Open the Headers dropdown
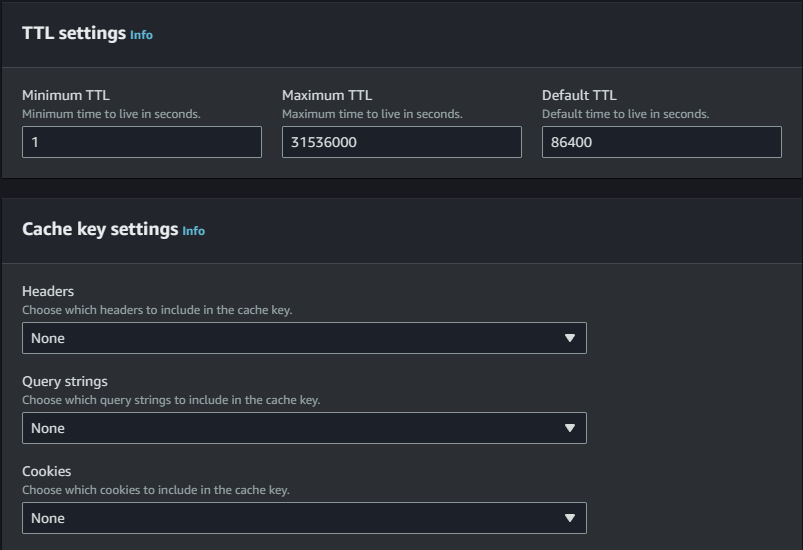 pyautogui.click(x=303, y=338)
